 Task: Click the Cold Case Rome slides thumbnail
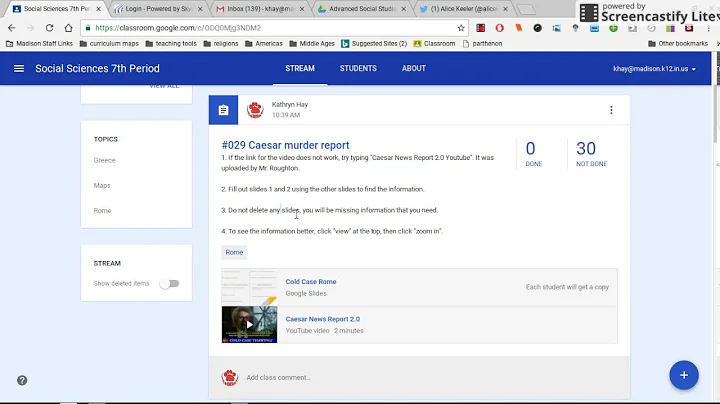[x=249, y=287]
